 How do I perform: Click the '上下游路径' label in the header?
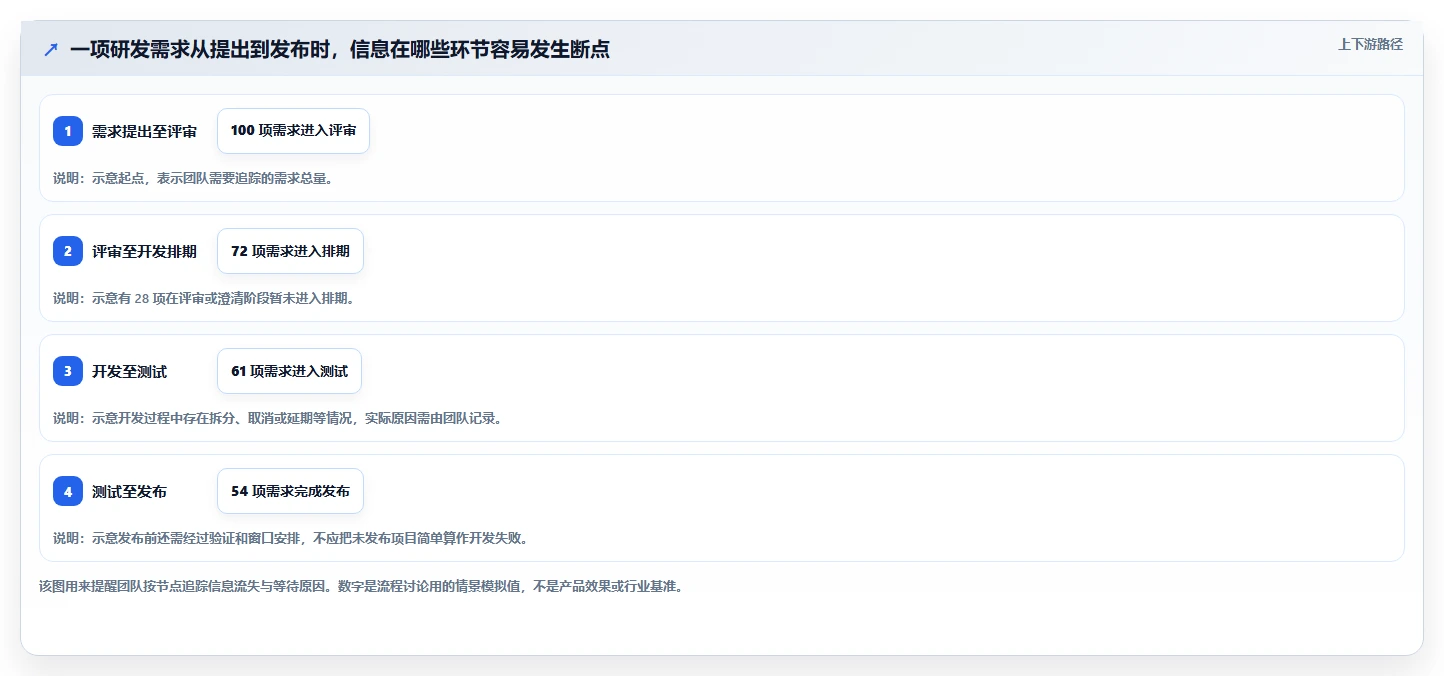(1371, 44)
